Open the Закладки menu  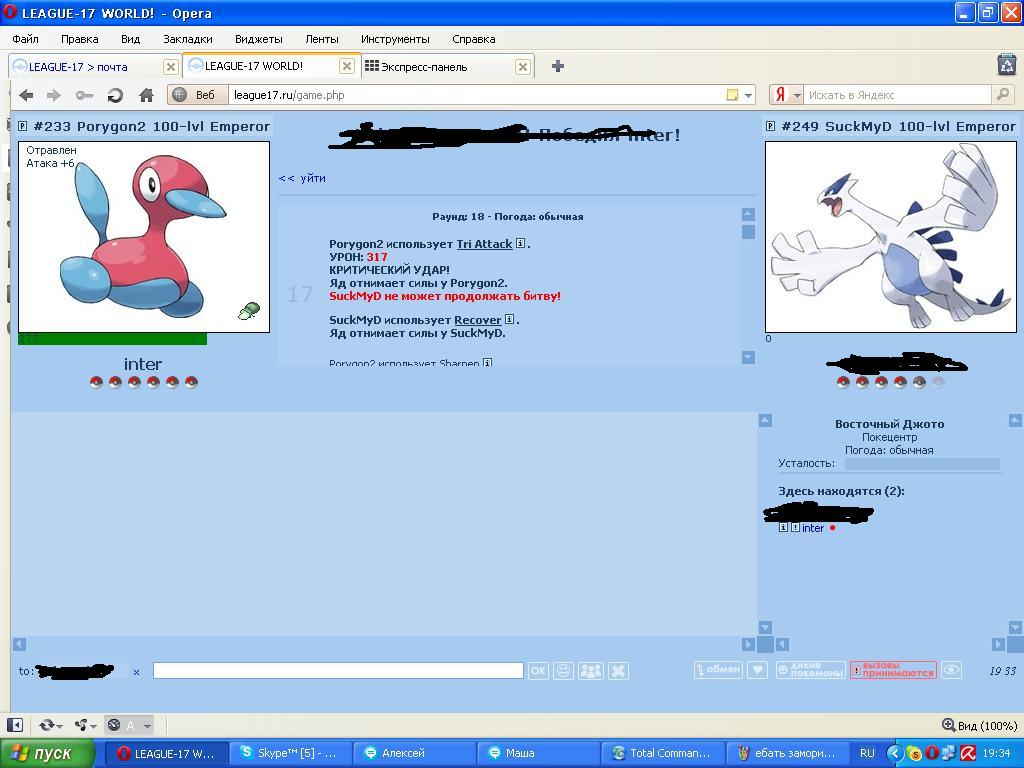188,39
